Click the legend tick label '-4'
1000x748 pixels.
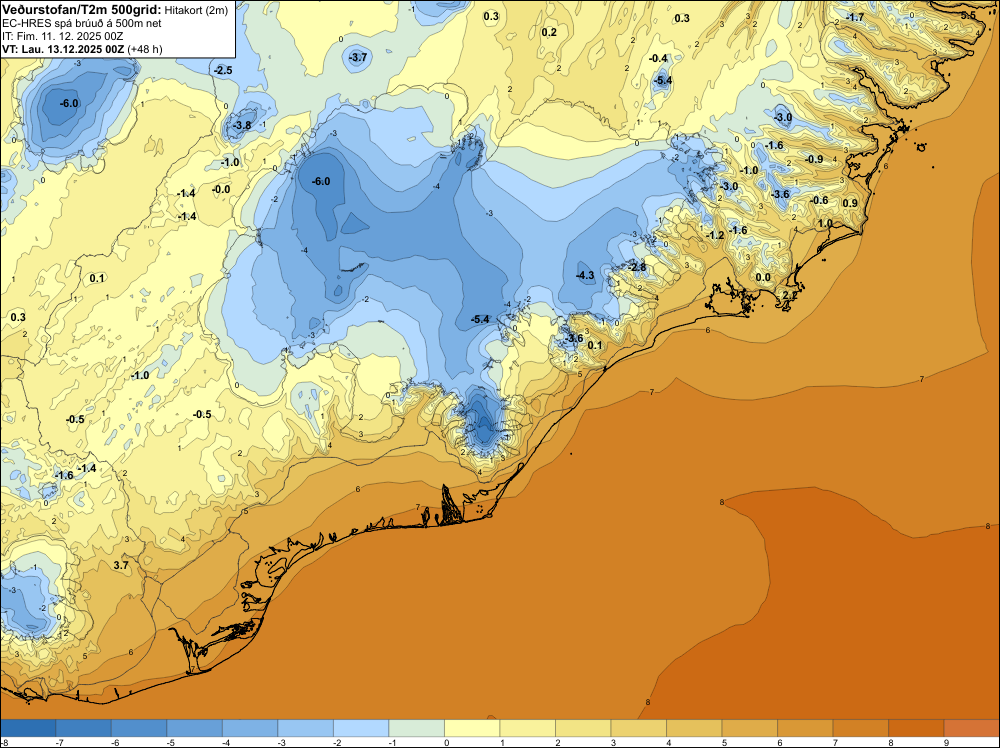pyautogui.click(x=225, y=742)
